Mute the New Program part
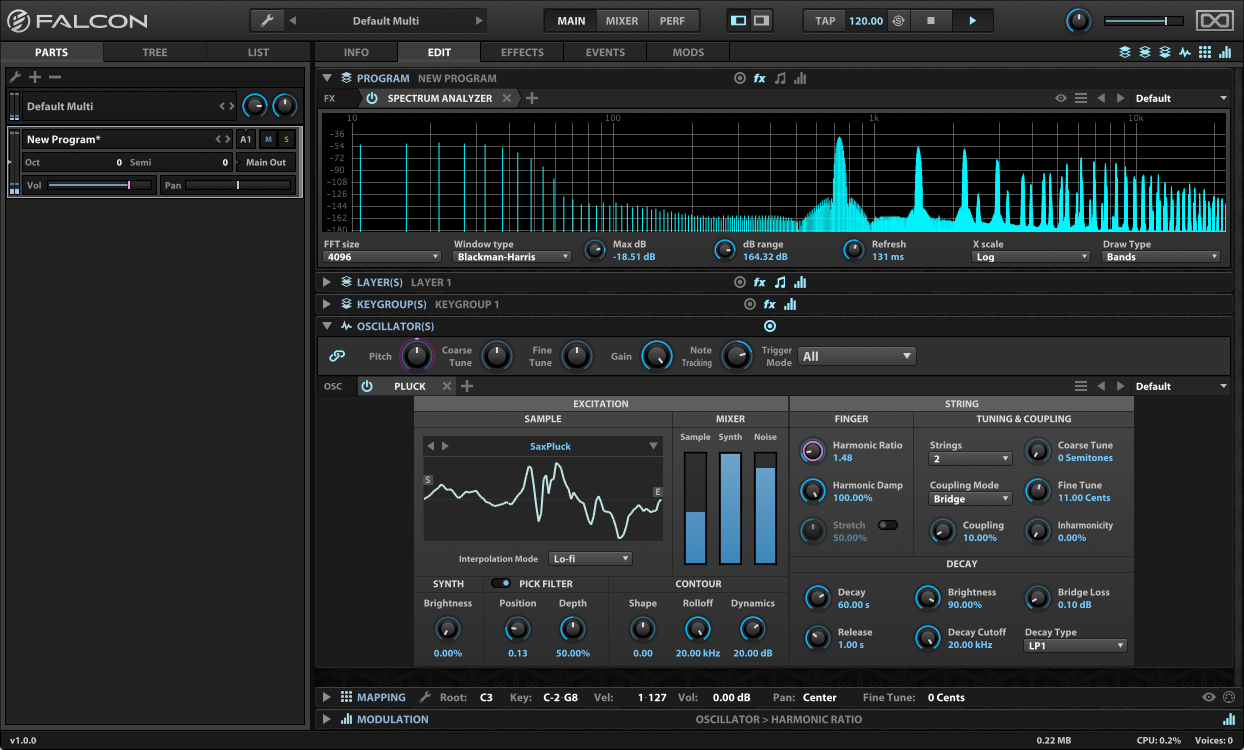This screenshot has width=1244, height=750. pos(268,140)
